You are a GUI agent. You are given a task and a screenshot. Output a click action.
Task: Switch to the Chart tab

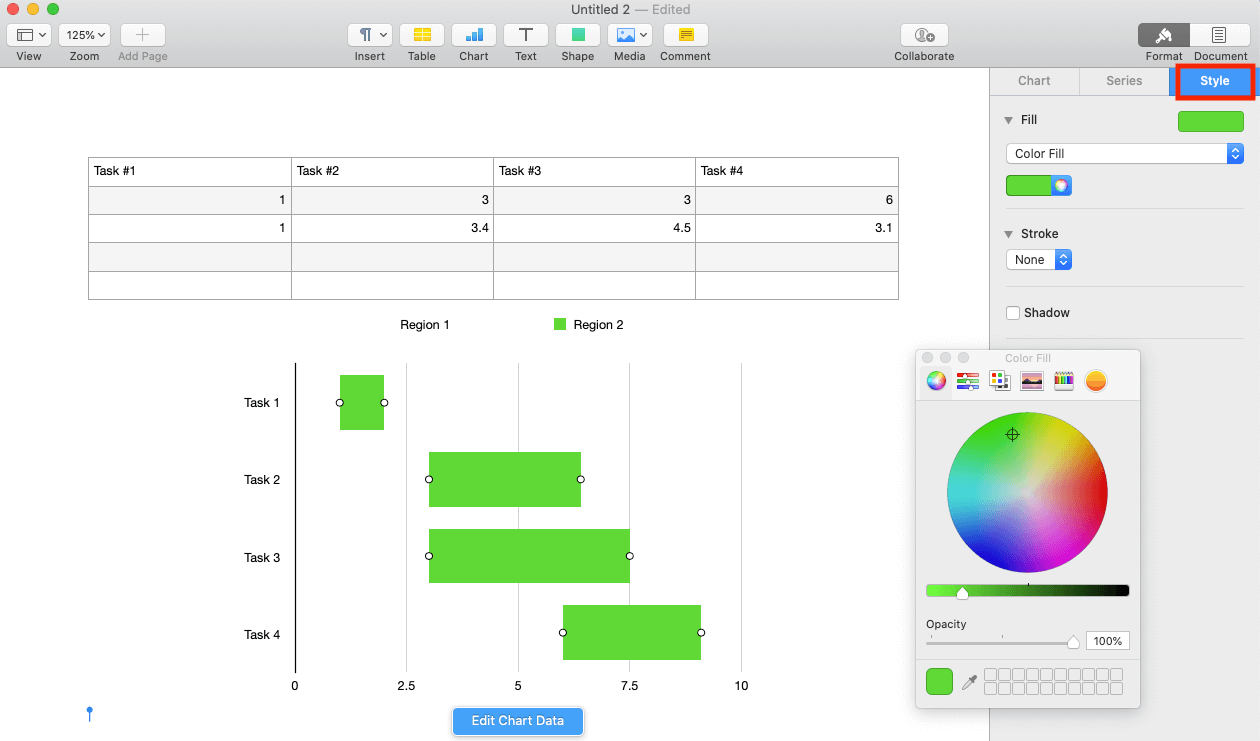click(1034, 80)
